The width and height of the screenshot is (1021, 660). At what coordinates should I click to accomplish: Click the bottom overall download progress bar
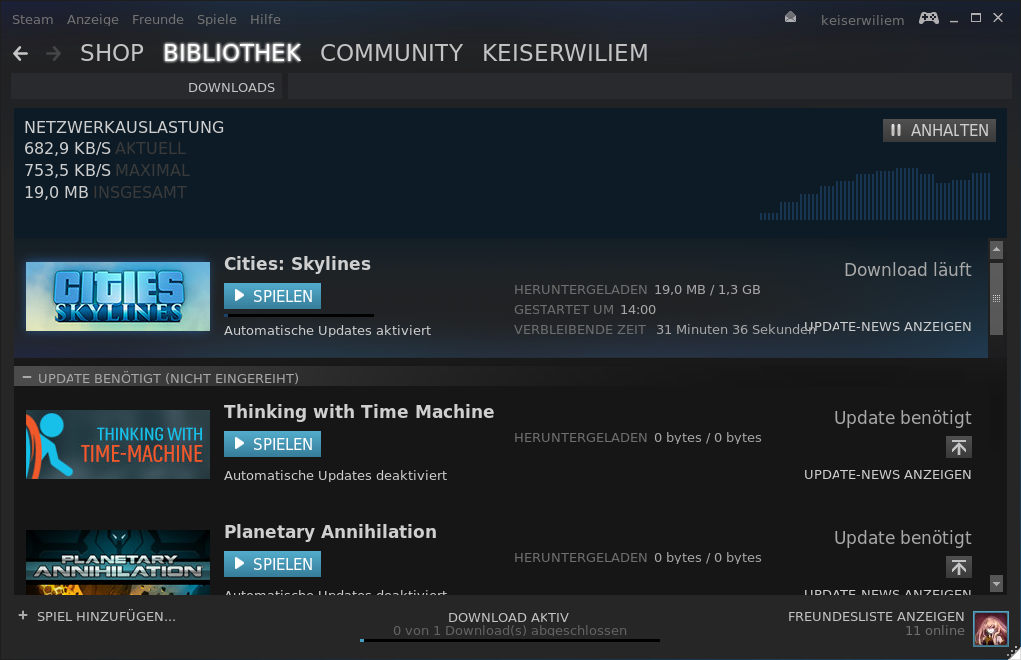(510, 640)
